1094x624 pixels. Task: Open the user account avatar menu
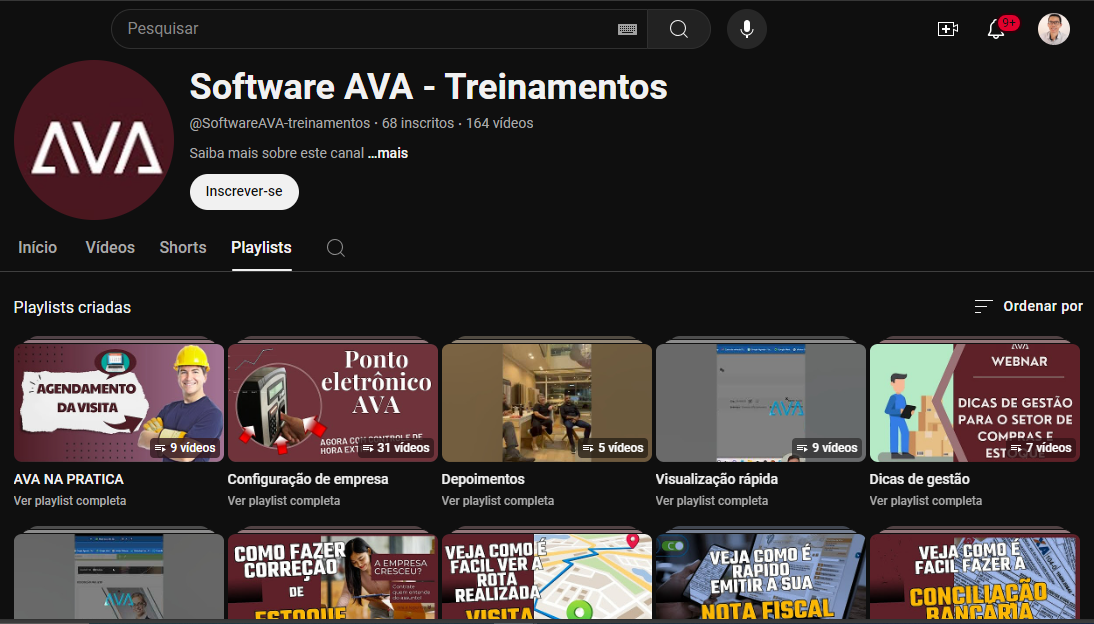pyautogui.click(x=1053, y=29)
